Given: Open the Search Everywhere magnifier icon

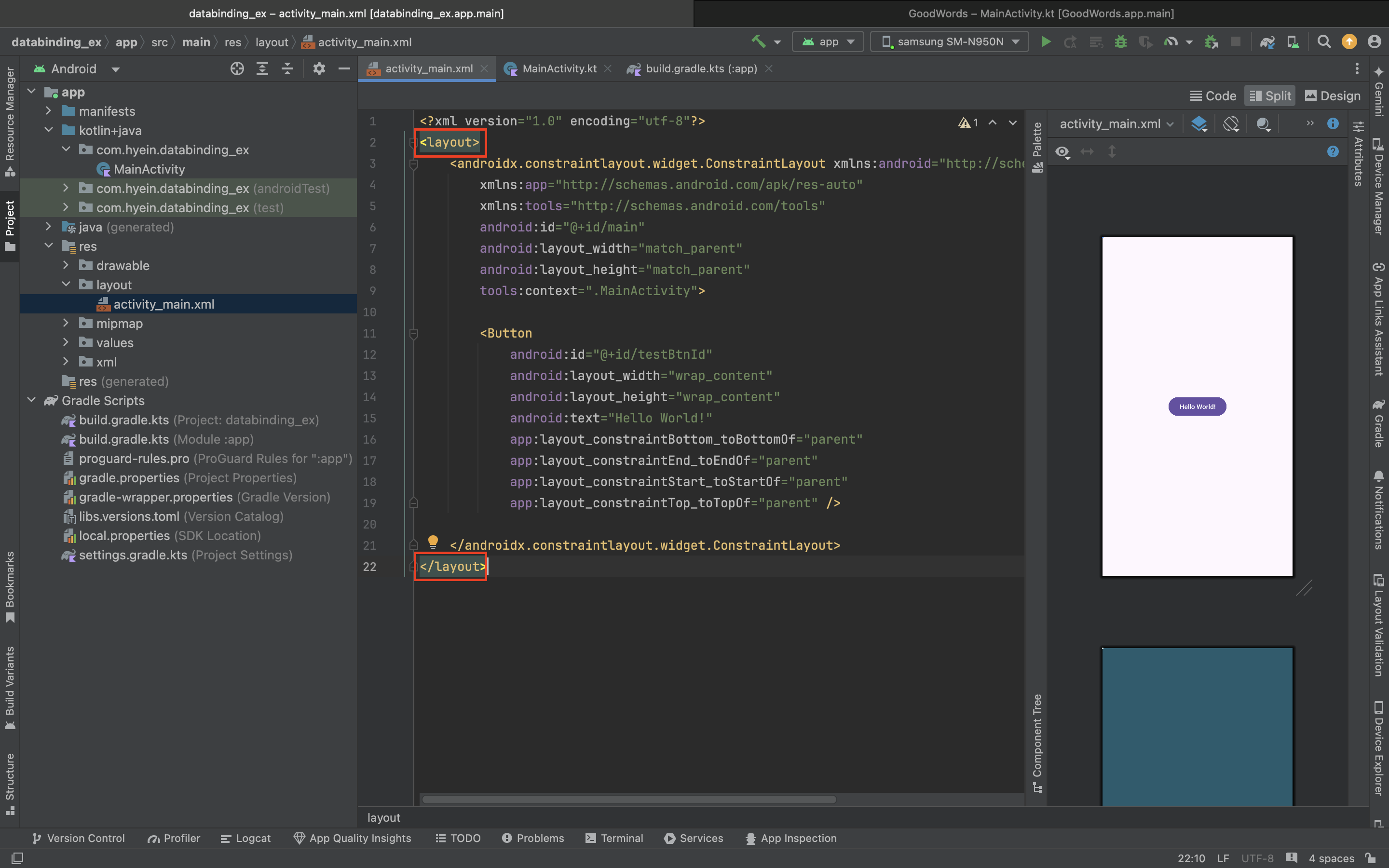Looking at the screenshot, I should (1323, 42).
